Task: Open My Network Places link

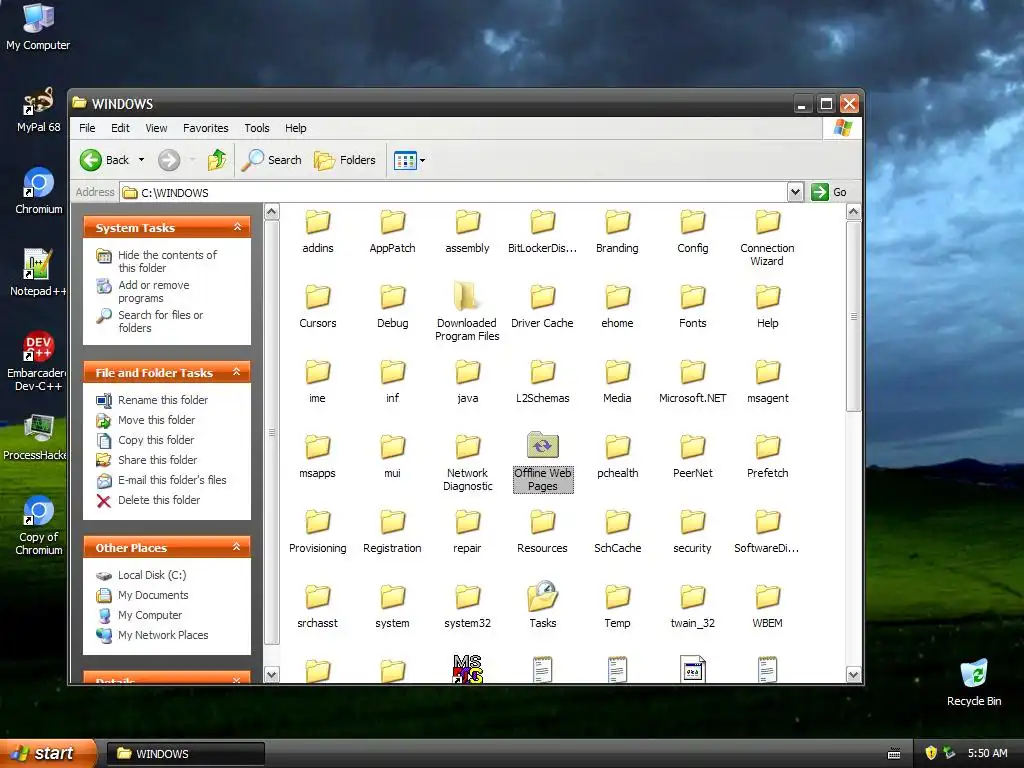Action: click(152, 635)
